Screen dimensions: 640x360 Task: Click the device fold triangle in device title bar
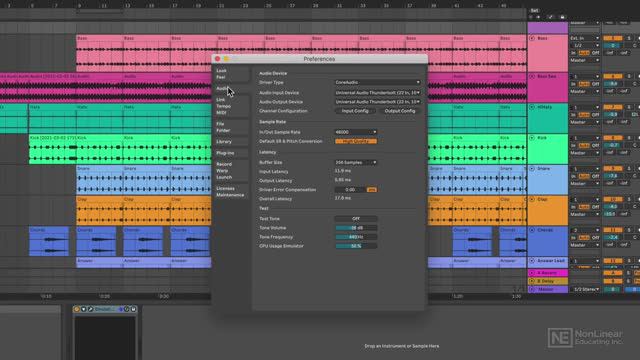tap(84, 309)
